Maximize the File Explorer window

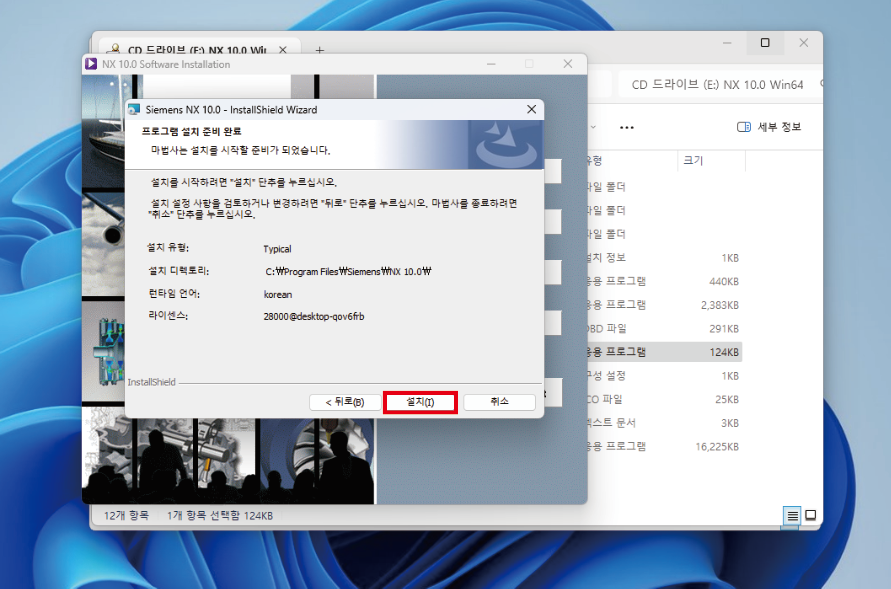765,43
